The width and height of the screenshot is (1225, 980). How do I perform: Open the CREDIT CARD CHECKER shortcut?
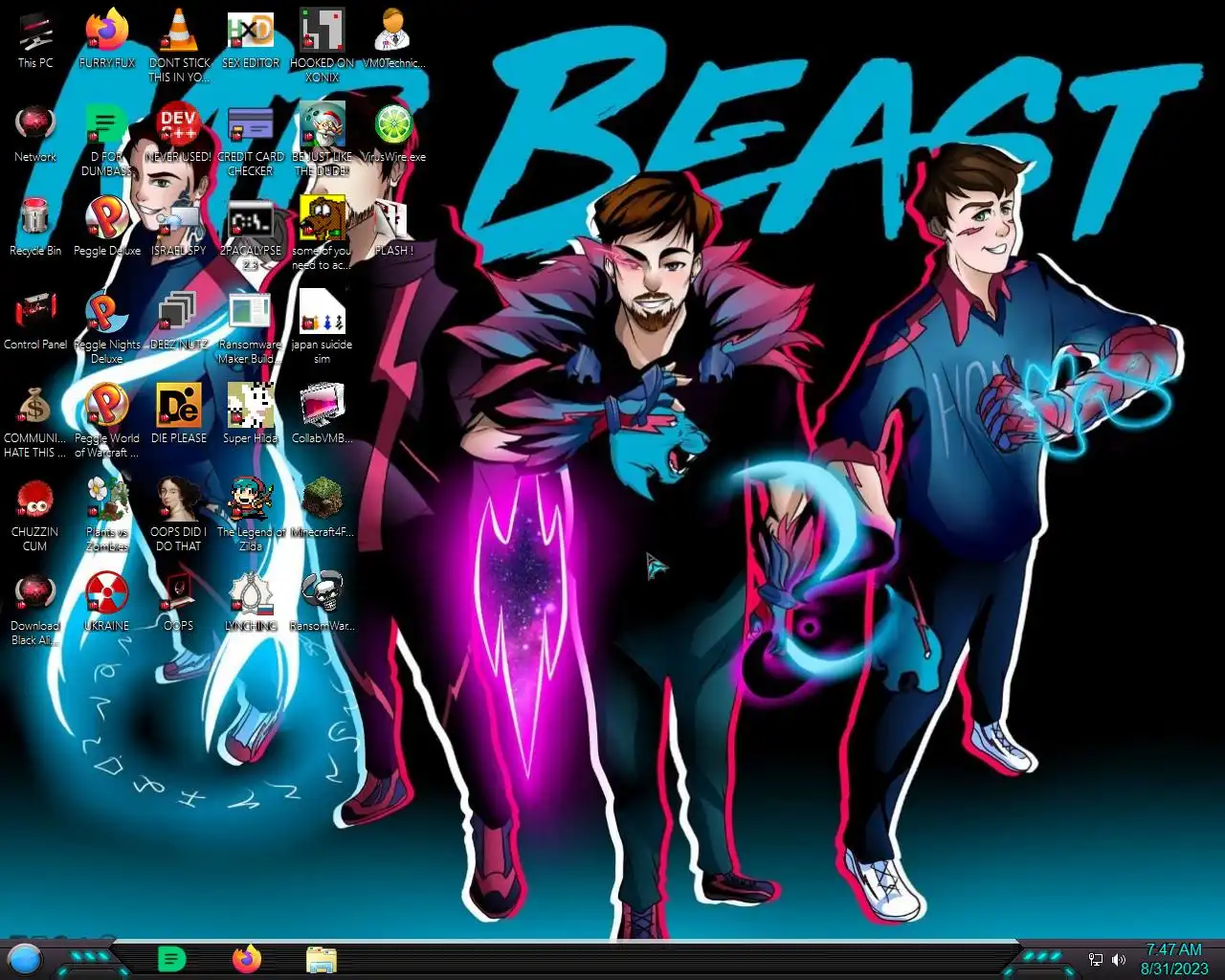(x=251, y=140)
